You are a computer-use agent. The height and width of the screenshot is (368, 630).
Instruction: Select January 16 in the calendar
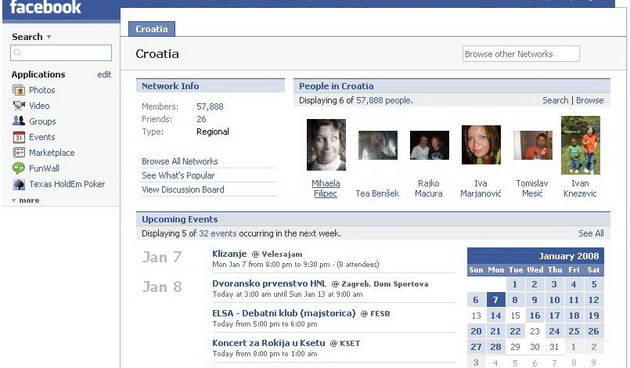535,315
